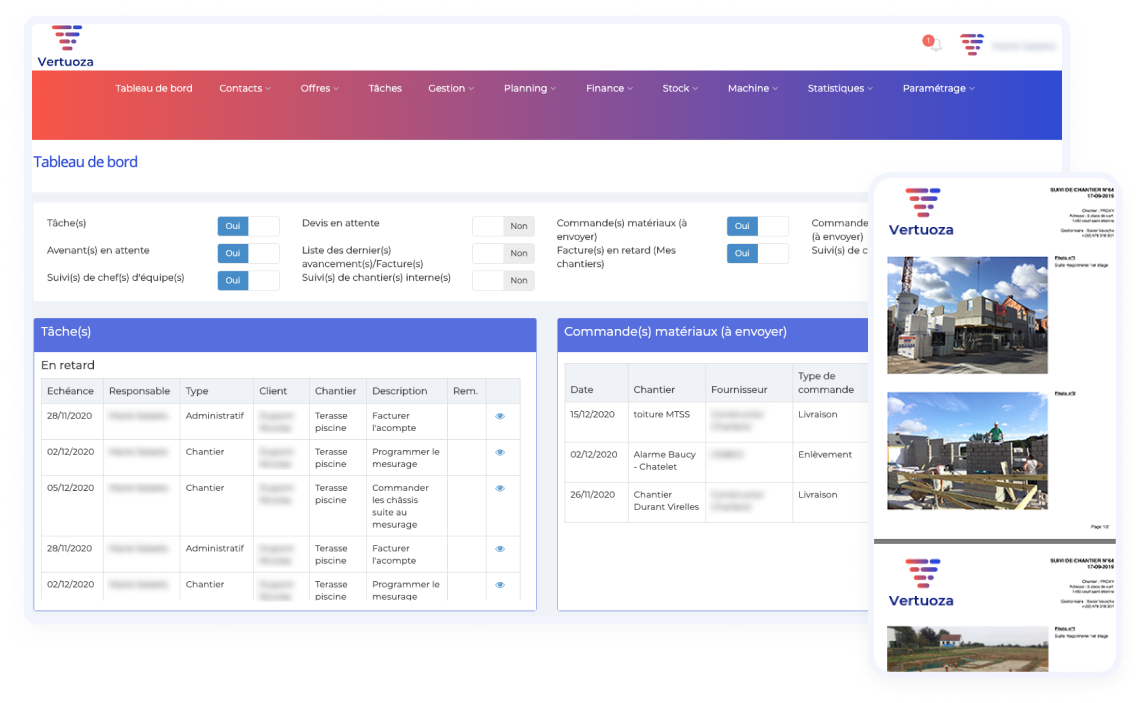
Task: Go to Tableau de bord in navigation bar
Action: [154, 88]
